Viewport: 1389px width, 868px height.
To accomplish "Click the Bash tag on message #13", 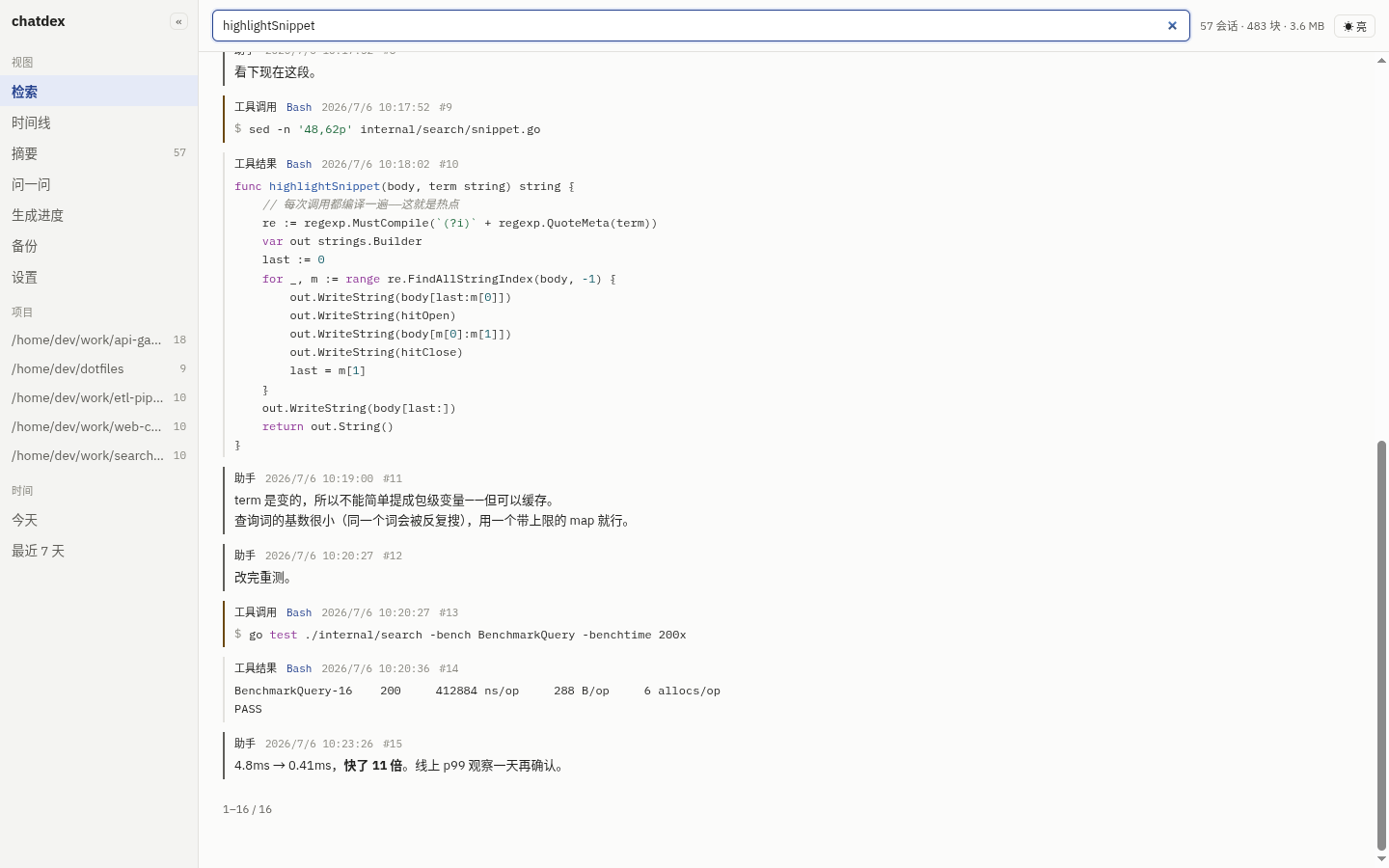I will pos(299,612).
